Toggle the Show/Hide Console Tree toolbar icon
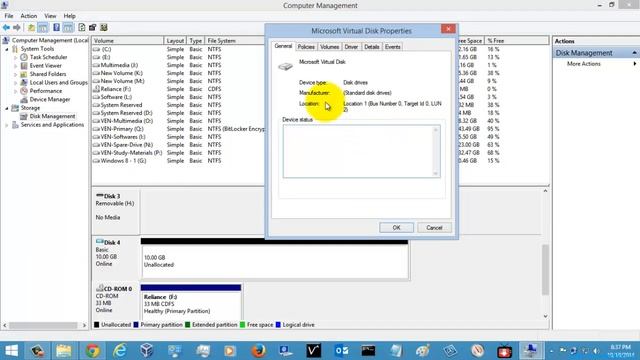 42,27
